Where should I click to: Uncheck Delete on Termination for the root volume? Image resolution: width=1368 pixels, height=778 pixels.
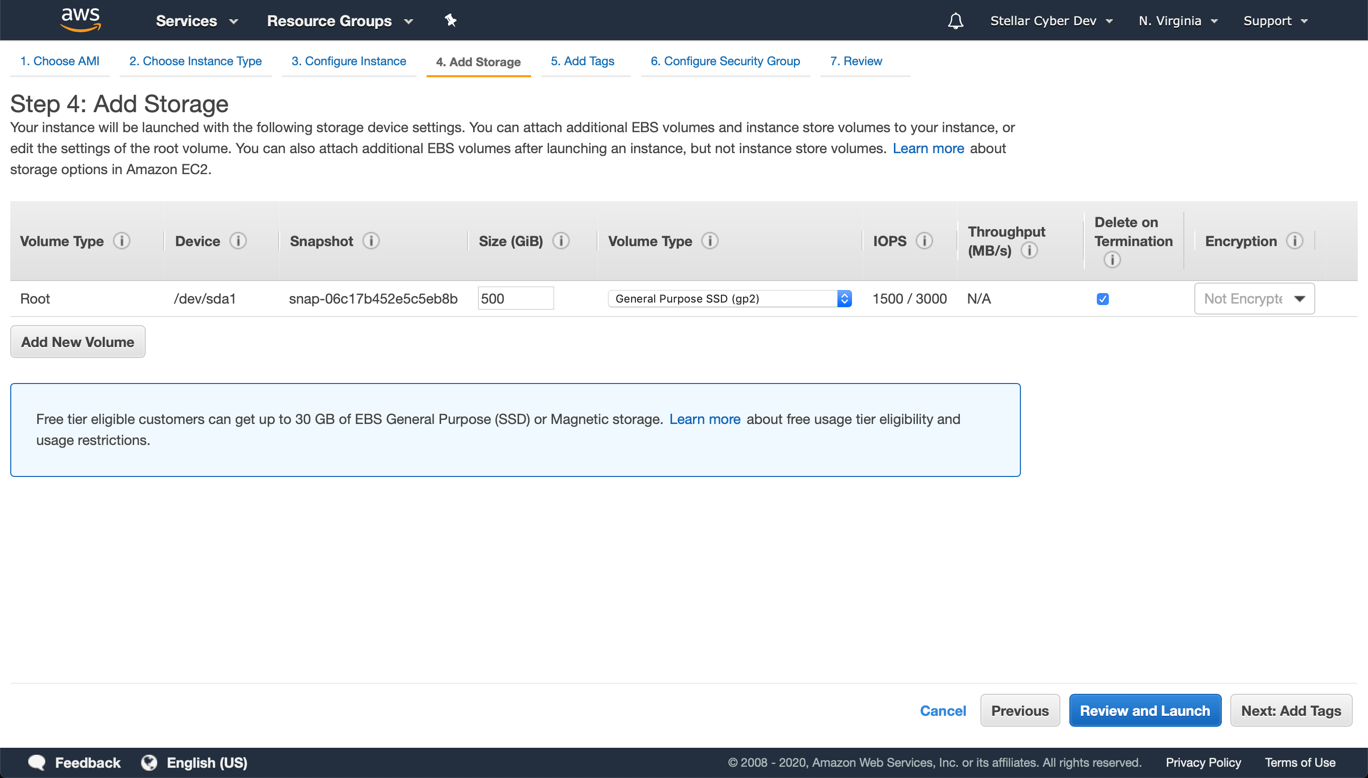(1102, 298)
